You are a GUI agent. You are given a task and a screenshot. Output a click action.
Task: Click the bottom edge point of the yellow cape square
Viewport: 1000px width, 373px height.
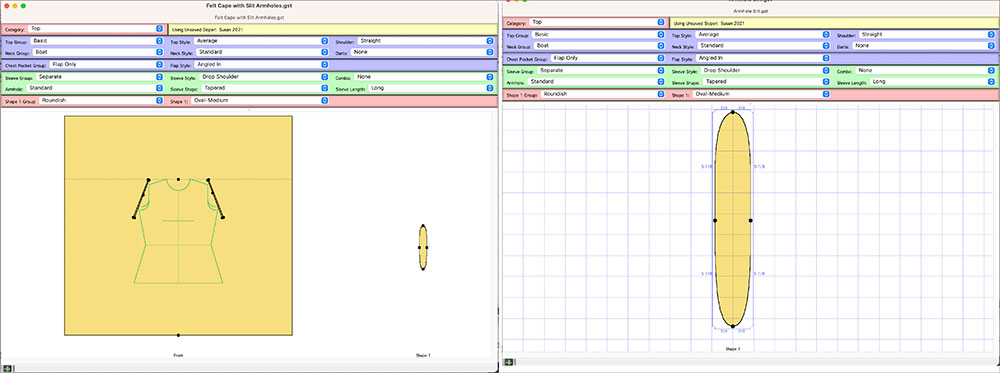(179, 335)
